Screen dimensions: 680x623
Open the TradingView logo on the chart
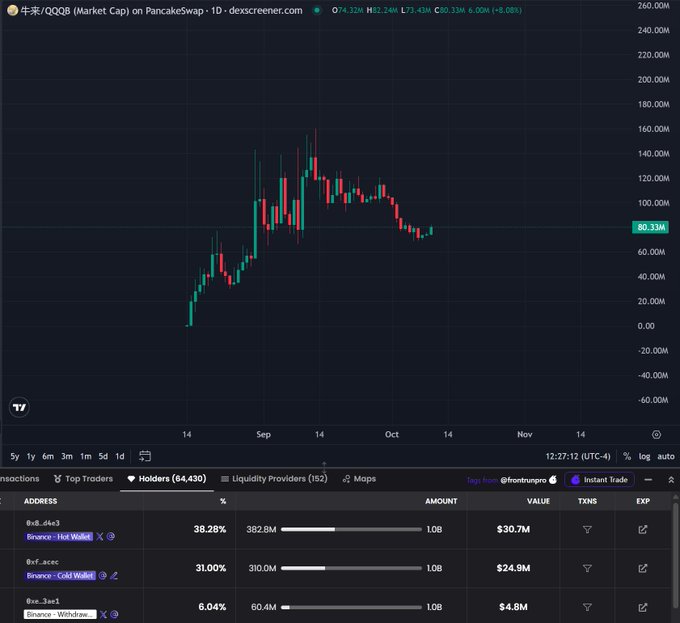(x=19, y=408)
